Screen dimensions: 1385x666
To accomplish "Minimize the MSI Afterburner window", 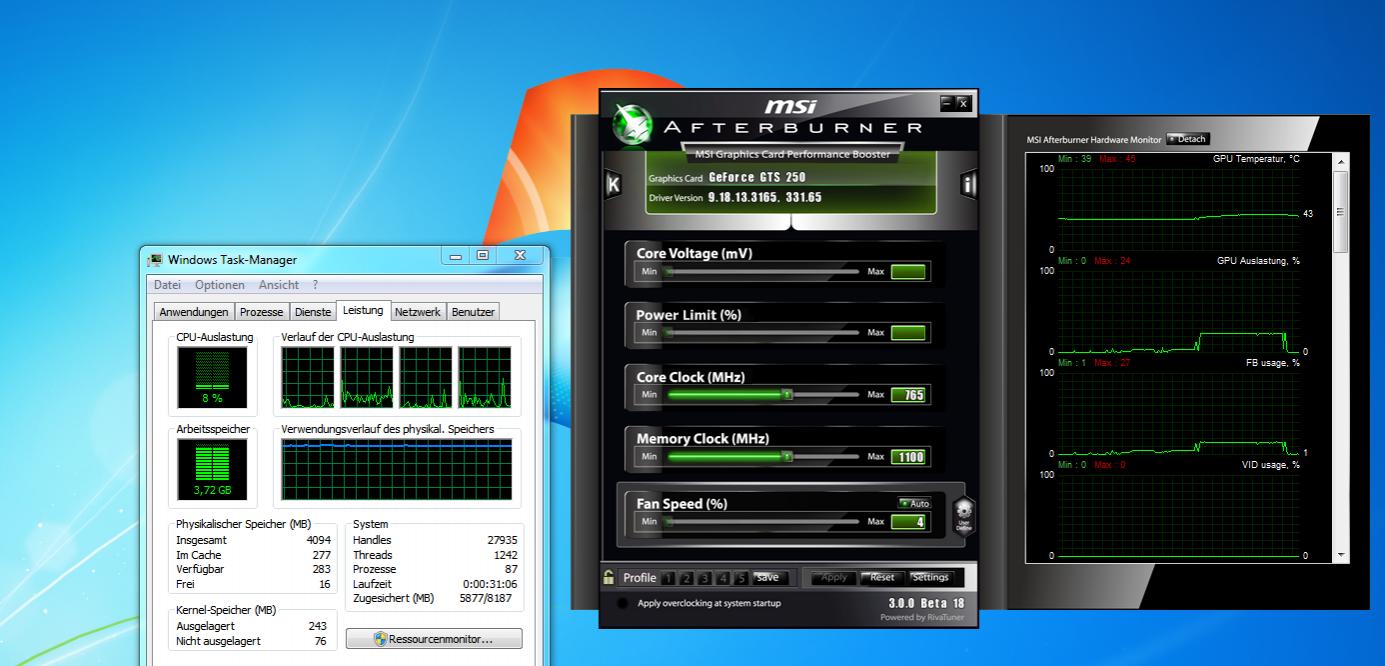I will tap(947, 103).
